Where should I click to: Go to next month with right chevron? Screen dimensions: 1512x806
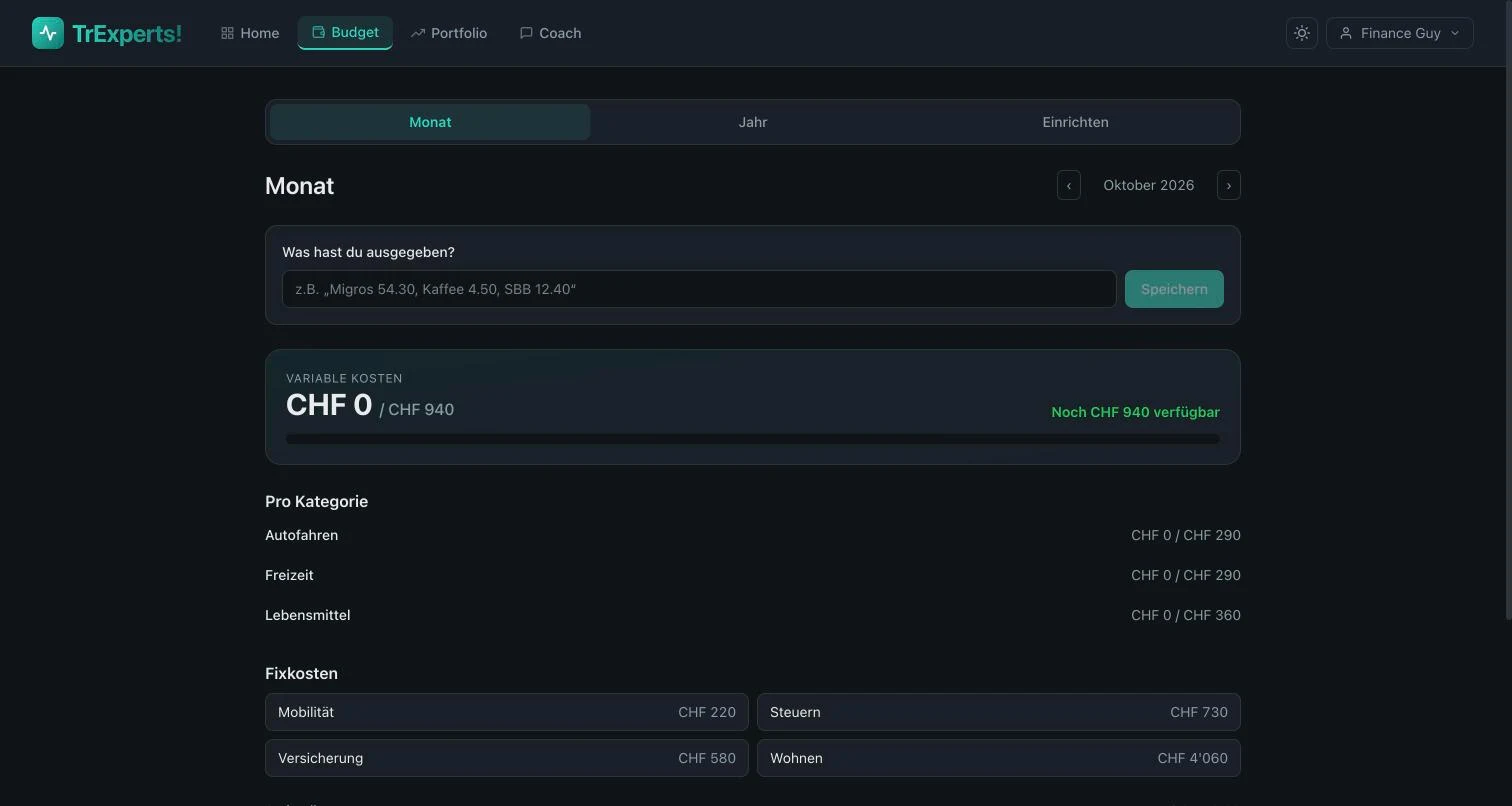(1229, 185)
